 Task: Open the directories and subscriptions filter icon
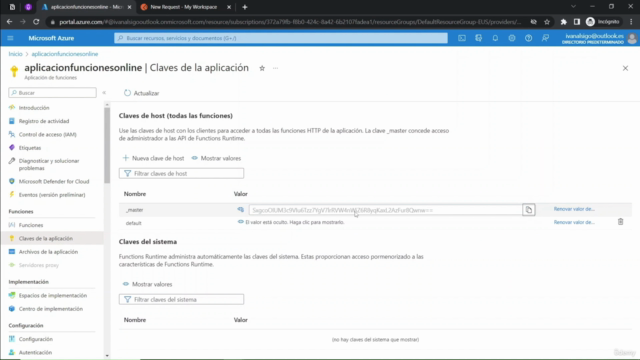pyautogui.click(x=478, y=38)
